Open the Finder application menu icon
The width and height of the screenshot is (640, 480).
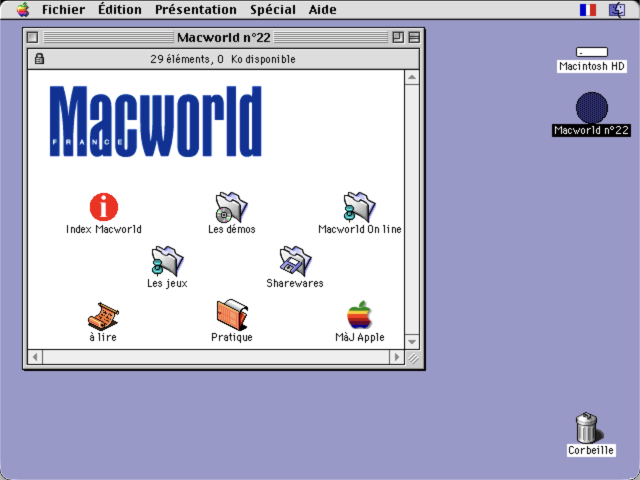coord(617,9)
